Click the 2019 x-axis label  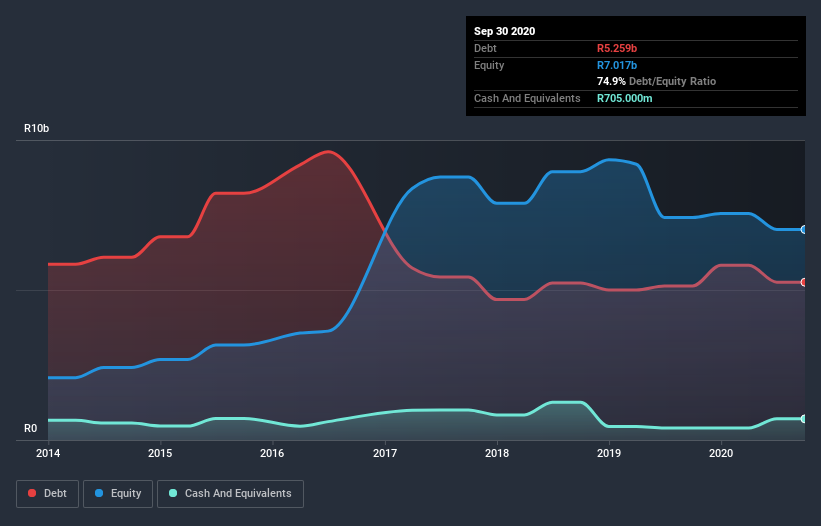[609, 453]
